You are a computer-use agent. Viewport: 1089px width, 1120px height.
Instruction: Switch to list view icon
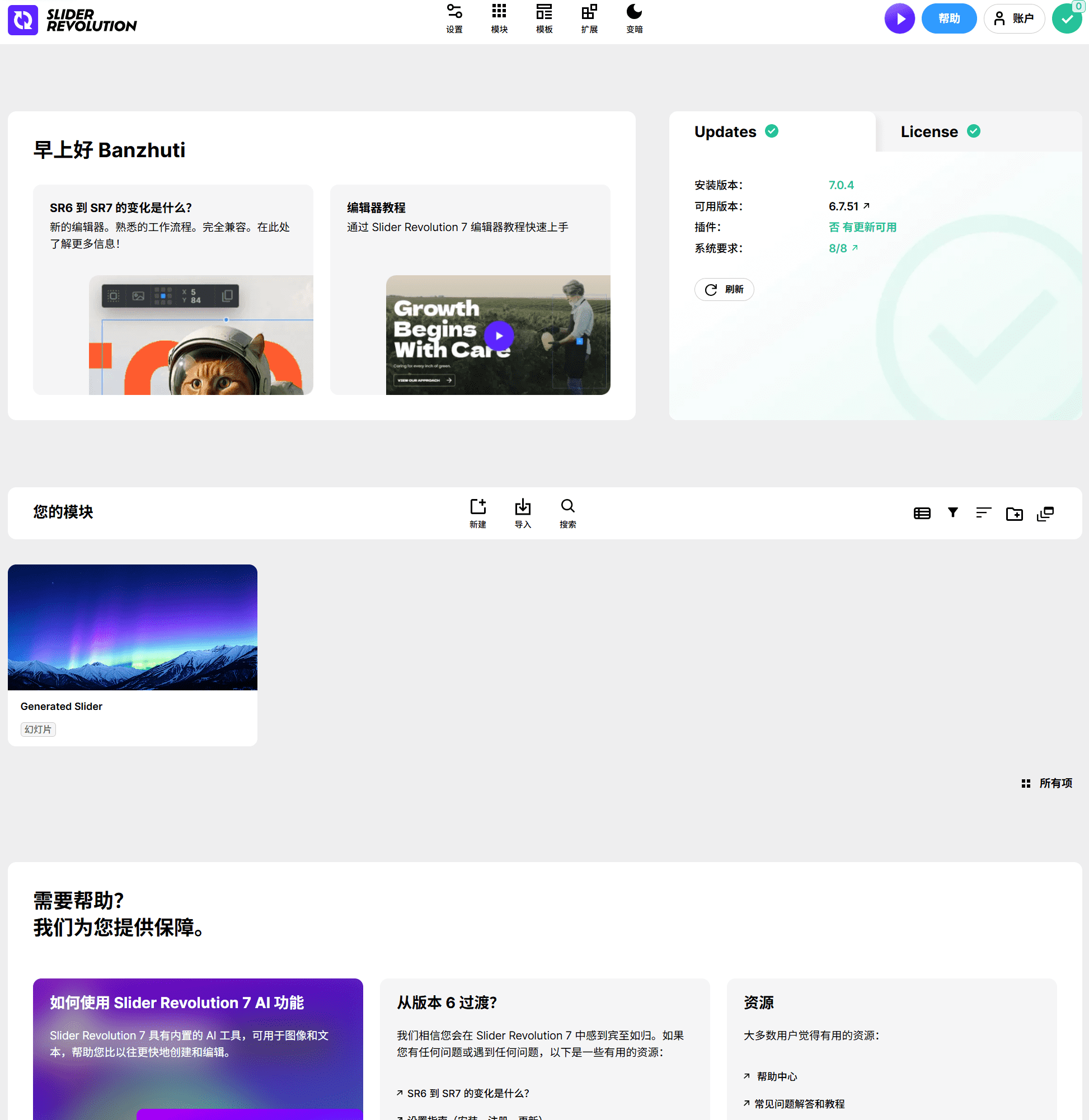coord(922,514)
